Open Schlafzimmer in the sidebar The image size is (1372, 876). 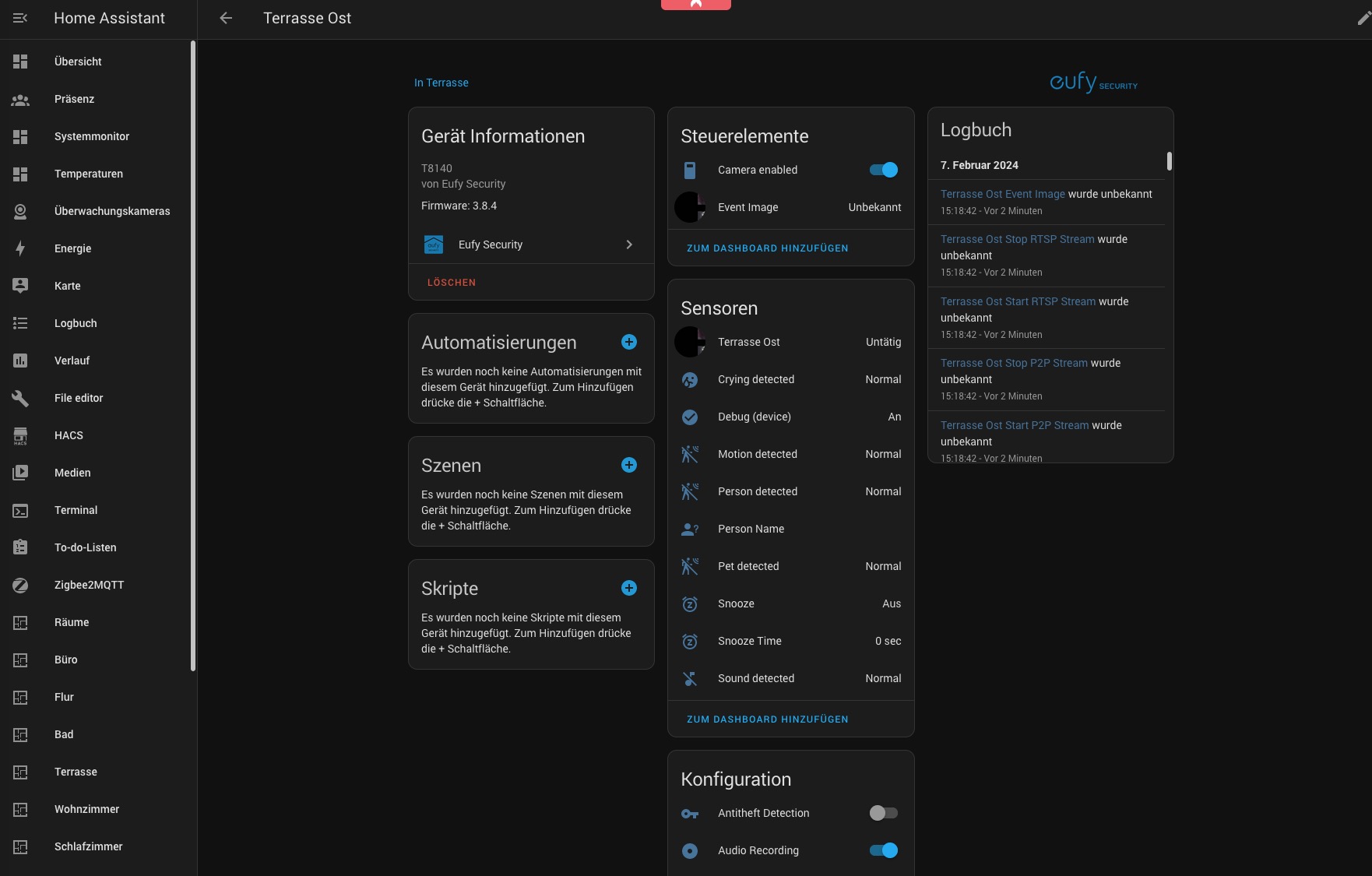click(x=98, y=846)
